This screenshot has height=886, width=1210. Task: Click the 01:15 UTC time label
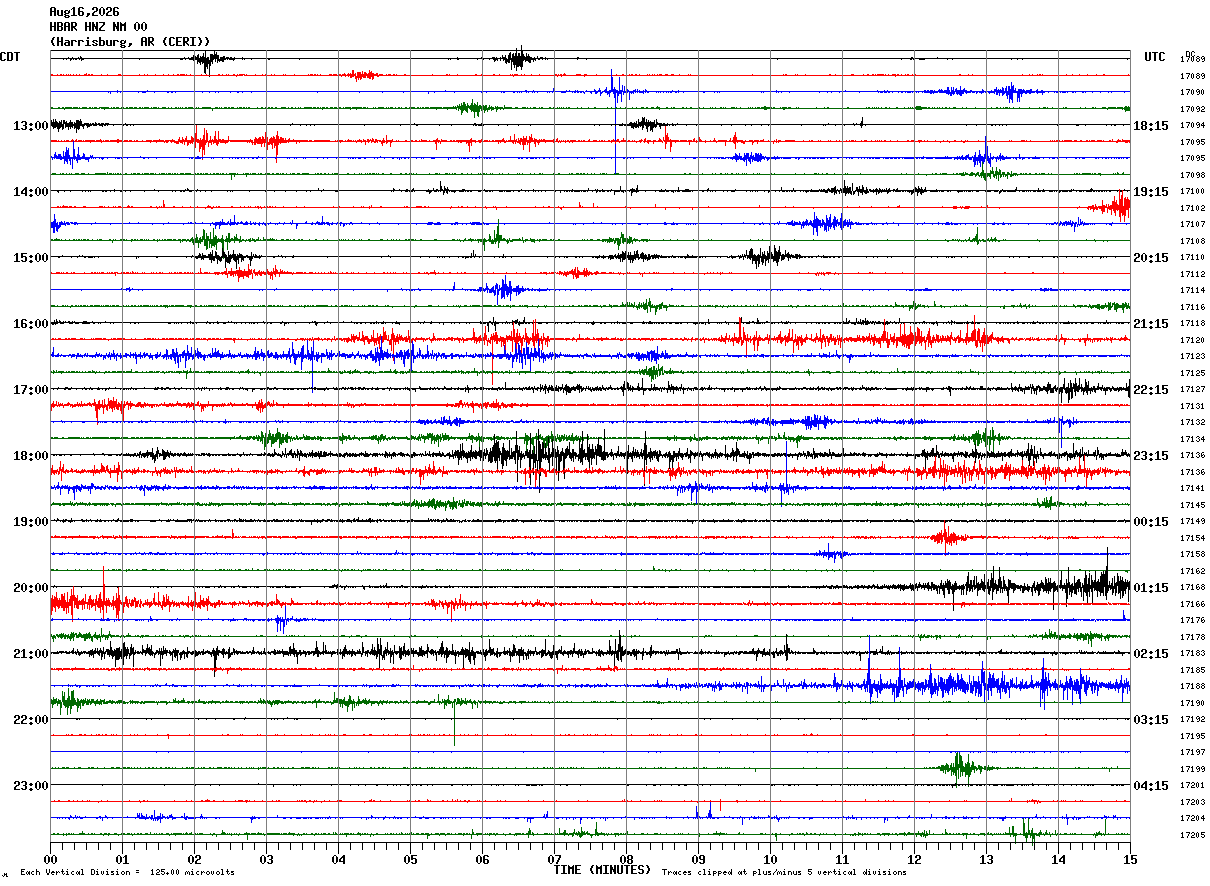pos(1150,588)
